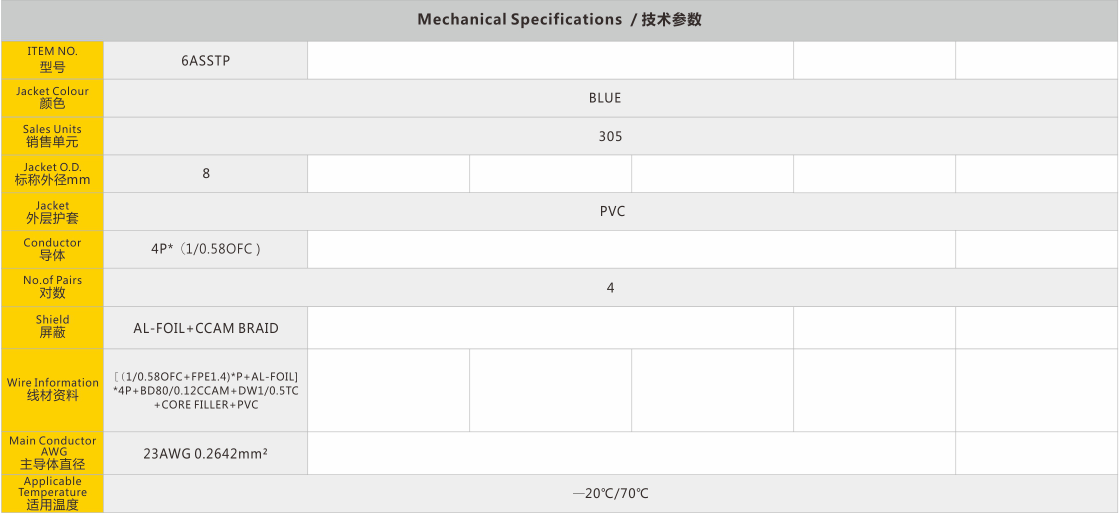This screenshot has height=514, width=1119.
Task: Click the BLUE jacket colour value
Action: tap(605, 98)
